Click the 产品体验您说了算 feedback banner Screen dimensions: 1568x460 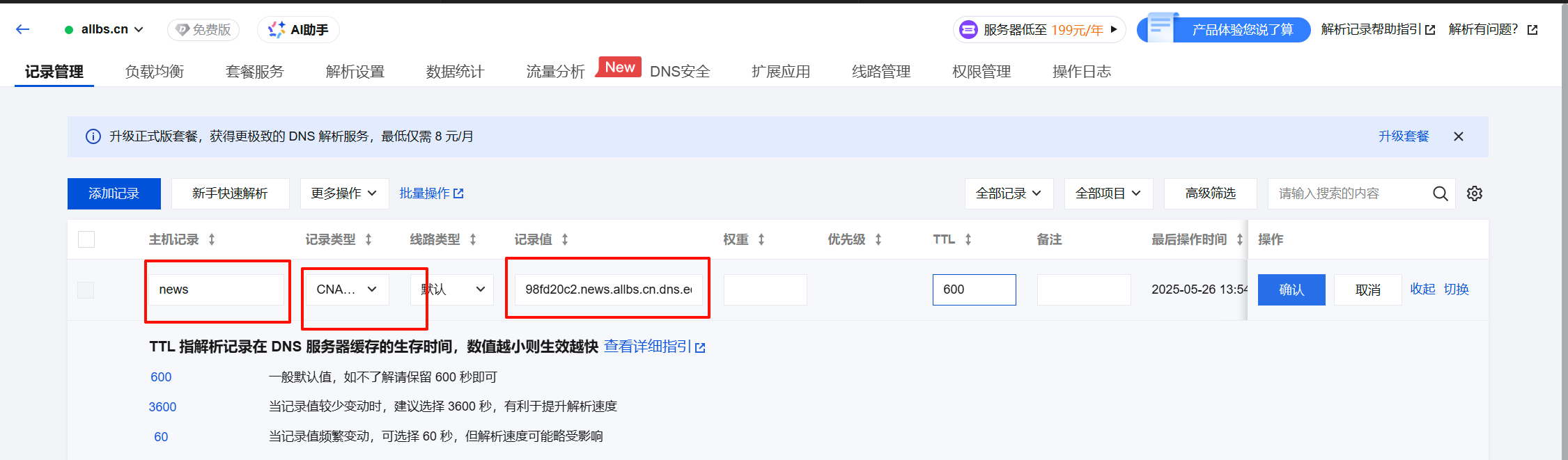1224,29
